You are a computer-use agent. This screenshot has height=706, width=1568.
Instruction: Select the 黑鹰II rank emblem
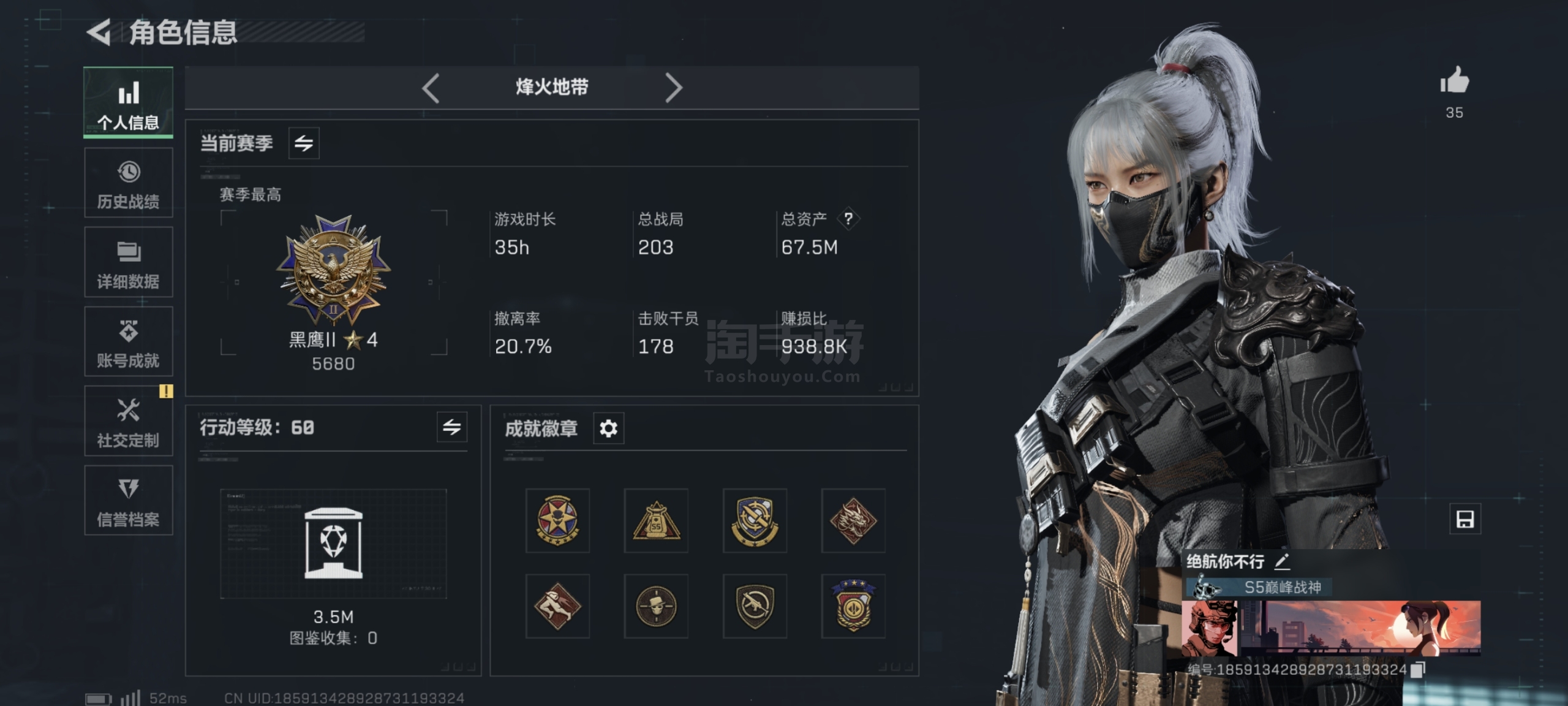tap(334, 270)
